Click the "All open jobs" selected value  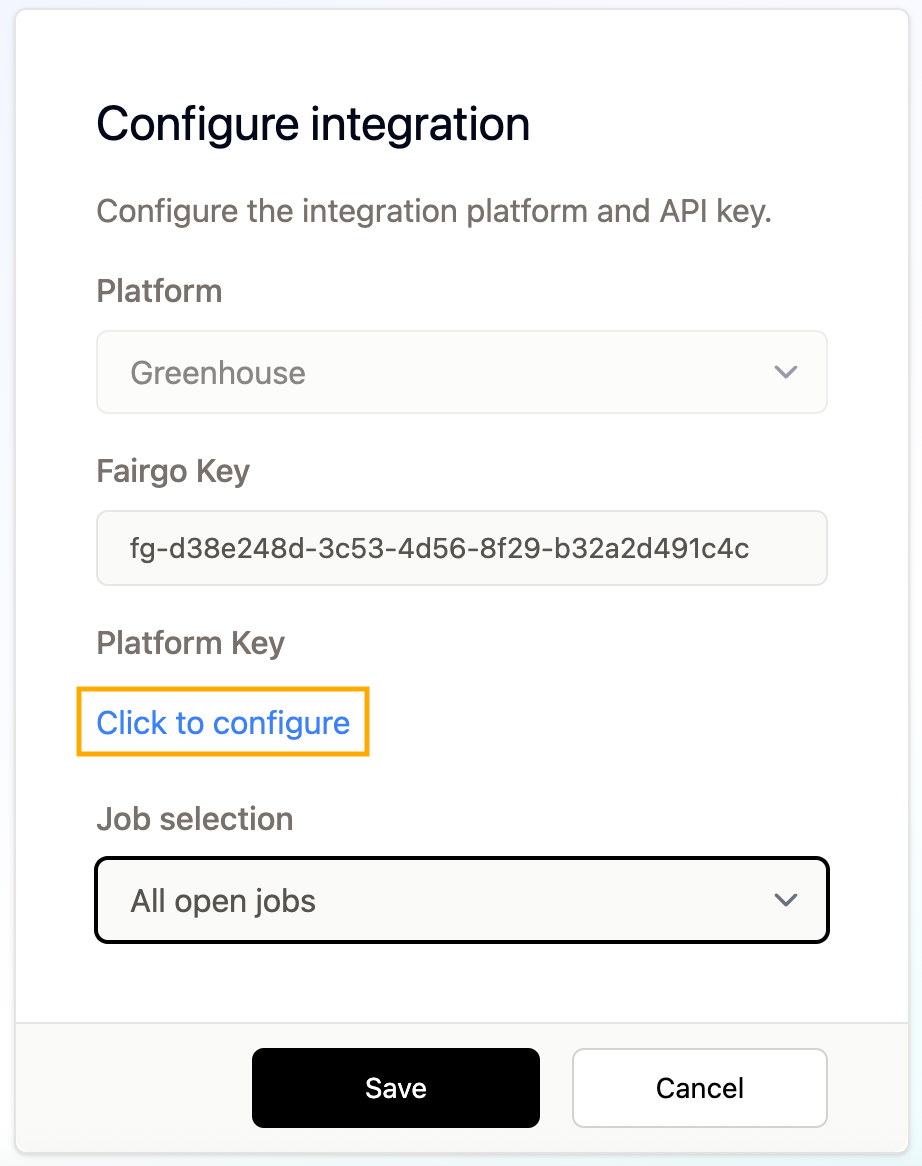point(223,901)
